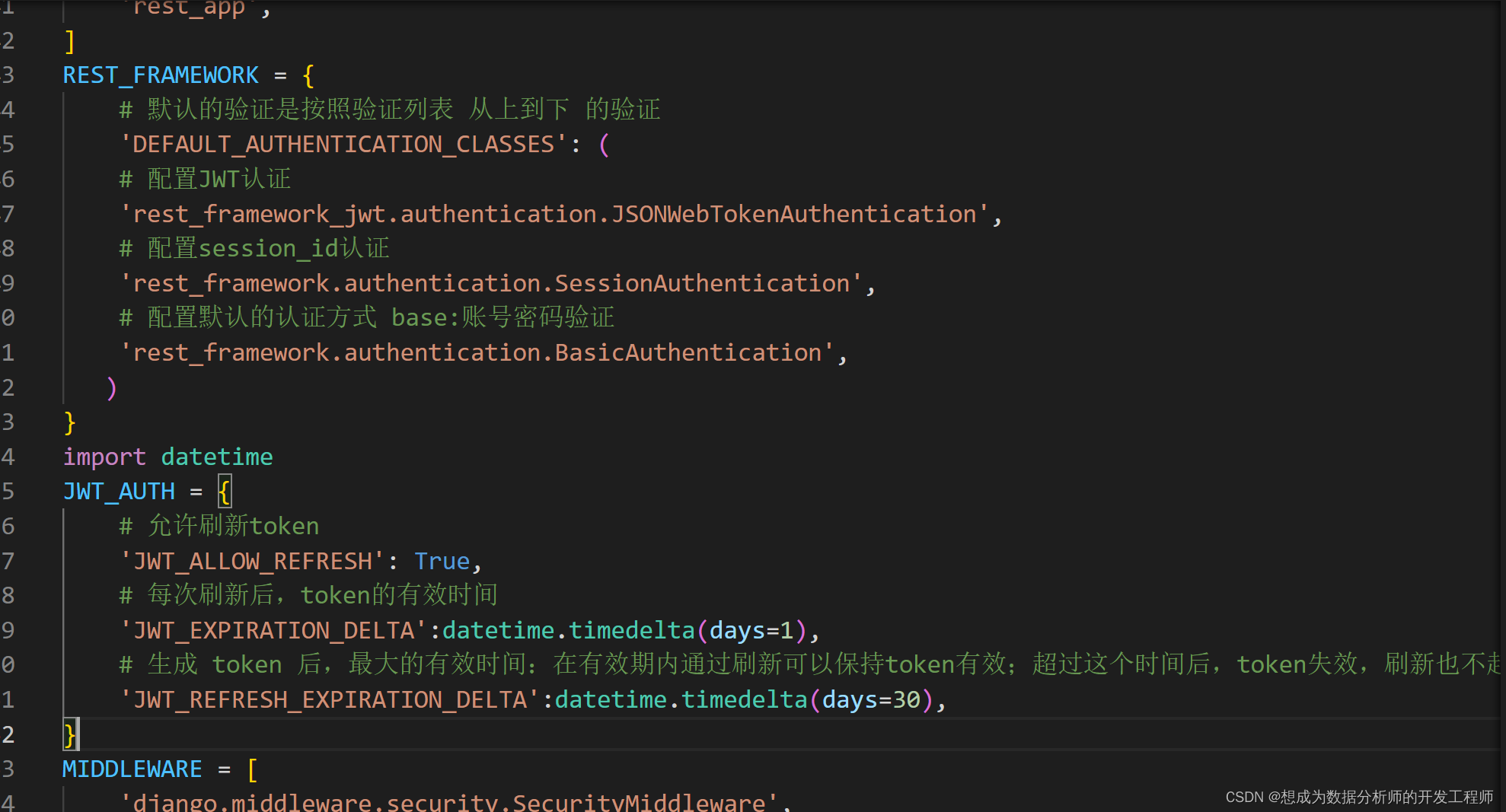The height and width of the screenshot is (812, 1506).
Task: Click the comment starting '# 默认的验证是按照验证列表'
Action: [x=390, y=110]
